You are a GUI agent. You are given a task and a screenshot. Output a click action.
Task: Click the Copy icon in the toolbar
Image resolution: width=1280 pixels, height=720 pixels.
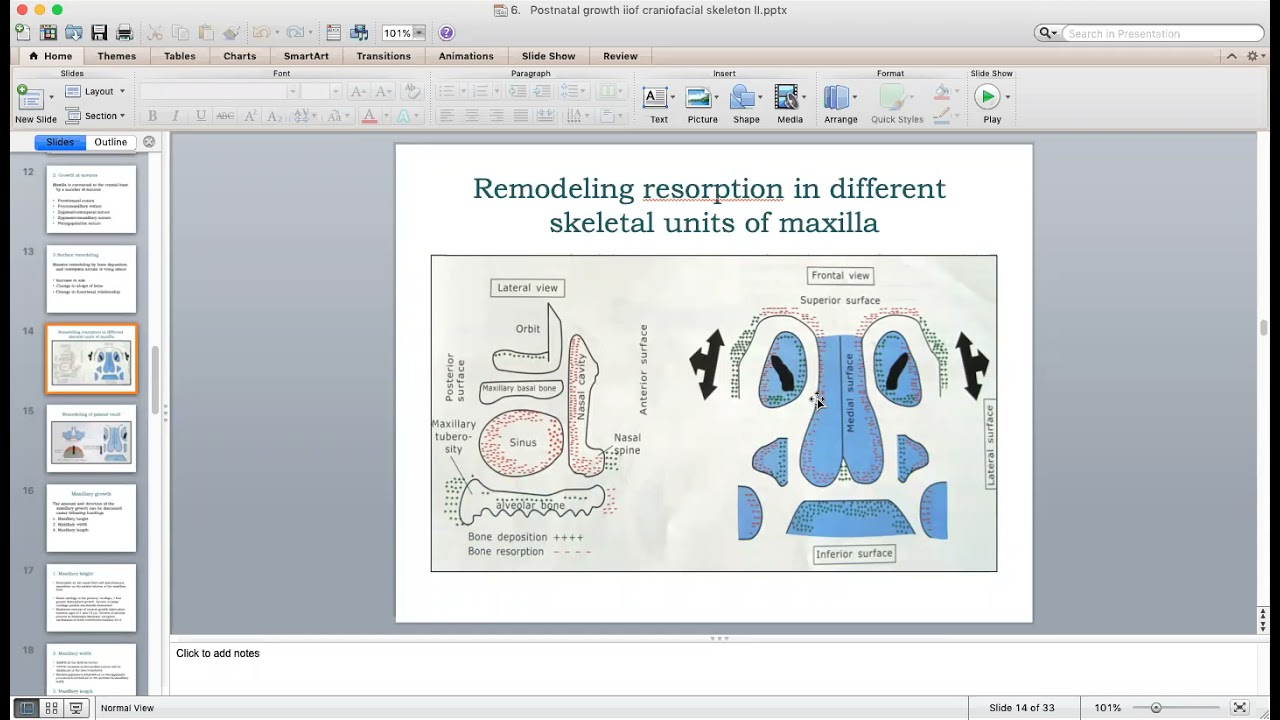[x=180, y=33]
